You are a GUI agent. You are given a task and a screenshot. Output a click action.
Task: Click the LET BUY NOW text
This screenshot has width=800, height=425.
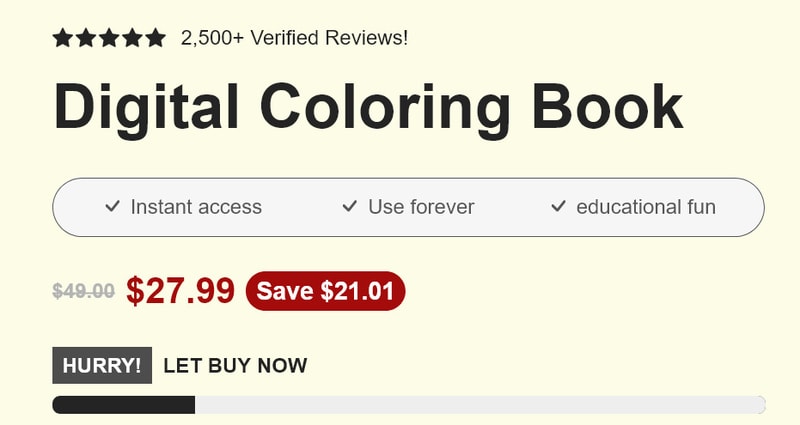tap(235, 366)
